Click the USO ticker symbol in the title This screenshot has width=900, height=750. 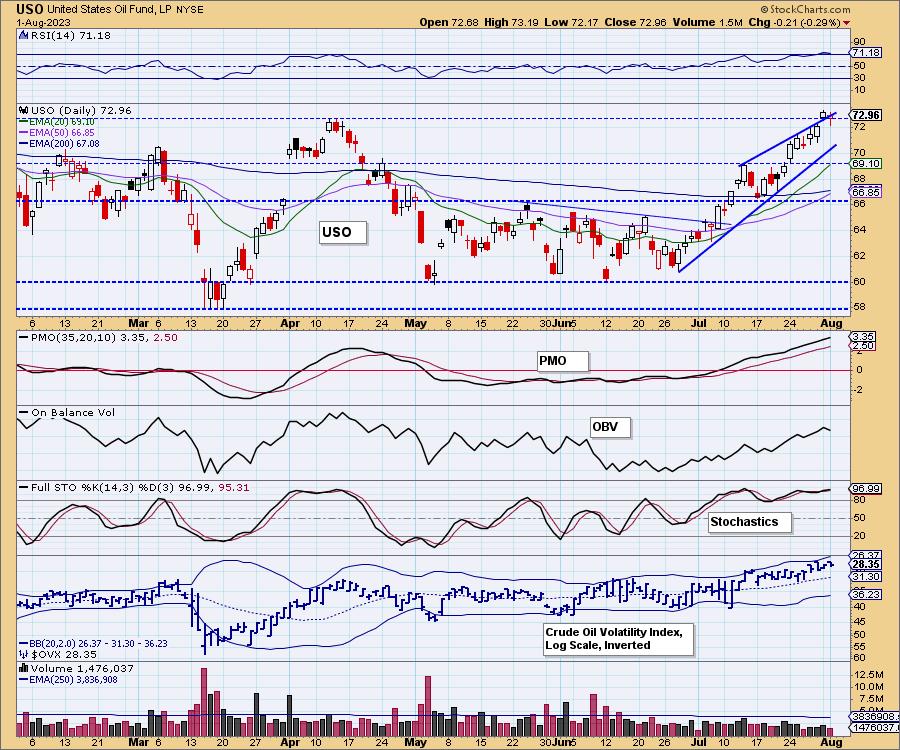tap(30, 9)
